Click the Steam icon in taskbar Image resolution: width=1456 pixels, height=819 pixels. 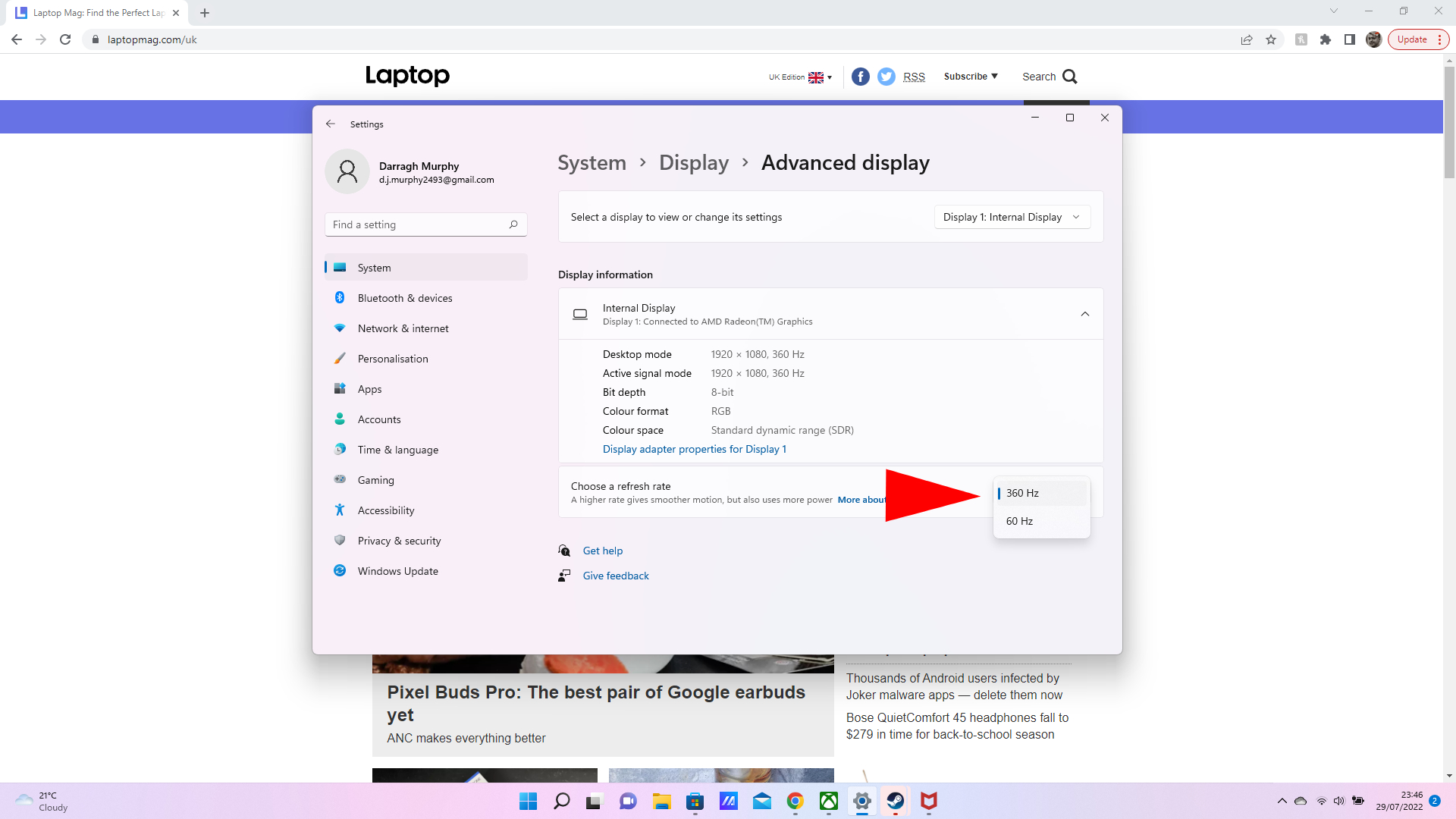pyautogui.click(x=895, y=801)
